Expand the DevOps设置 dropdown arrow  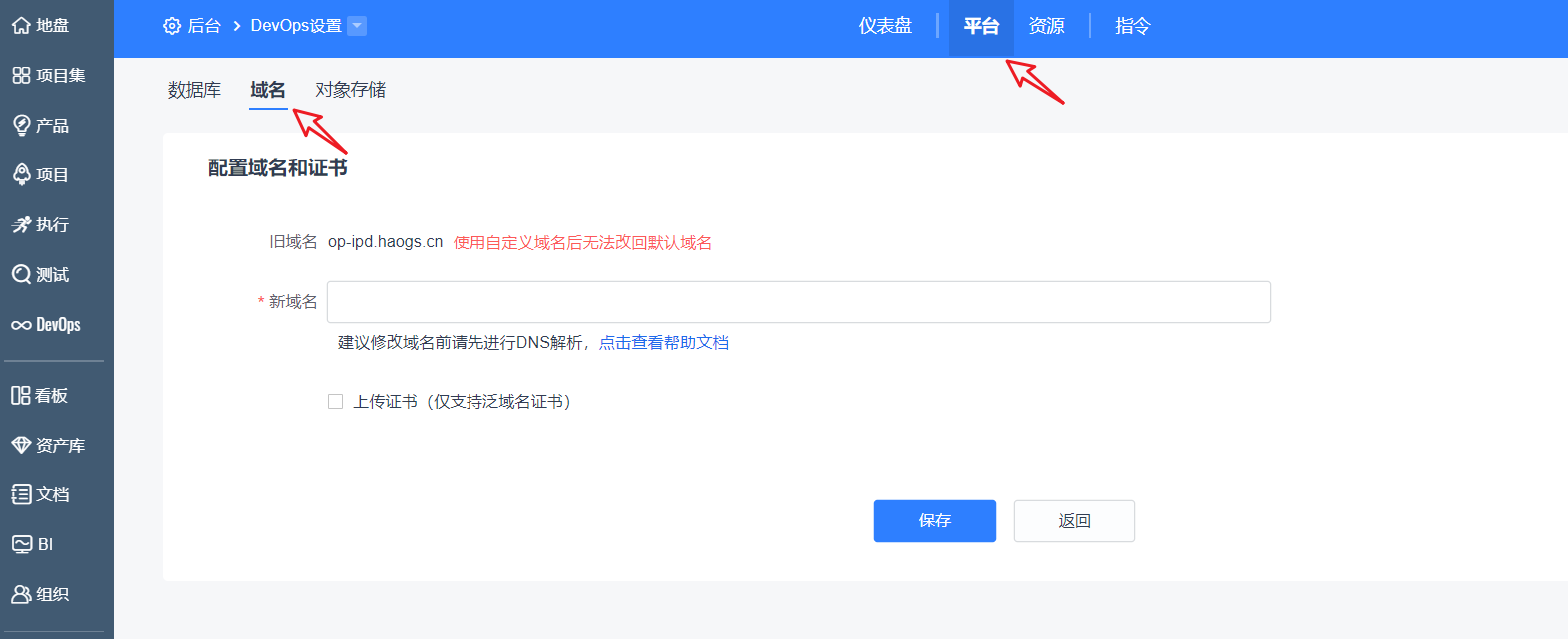357,26
